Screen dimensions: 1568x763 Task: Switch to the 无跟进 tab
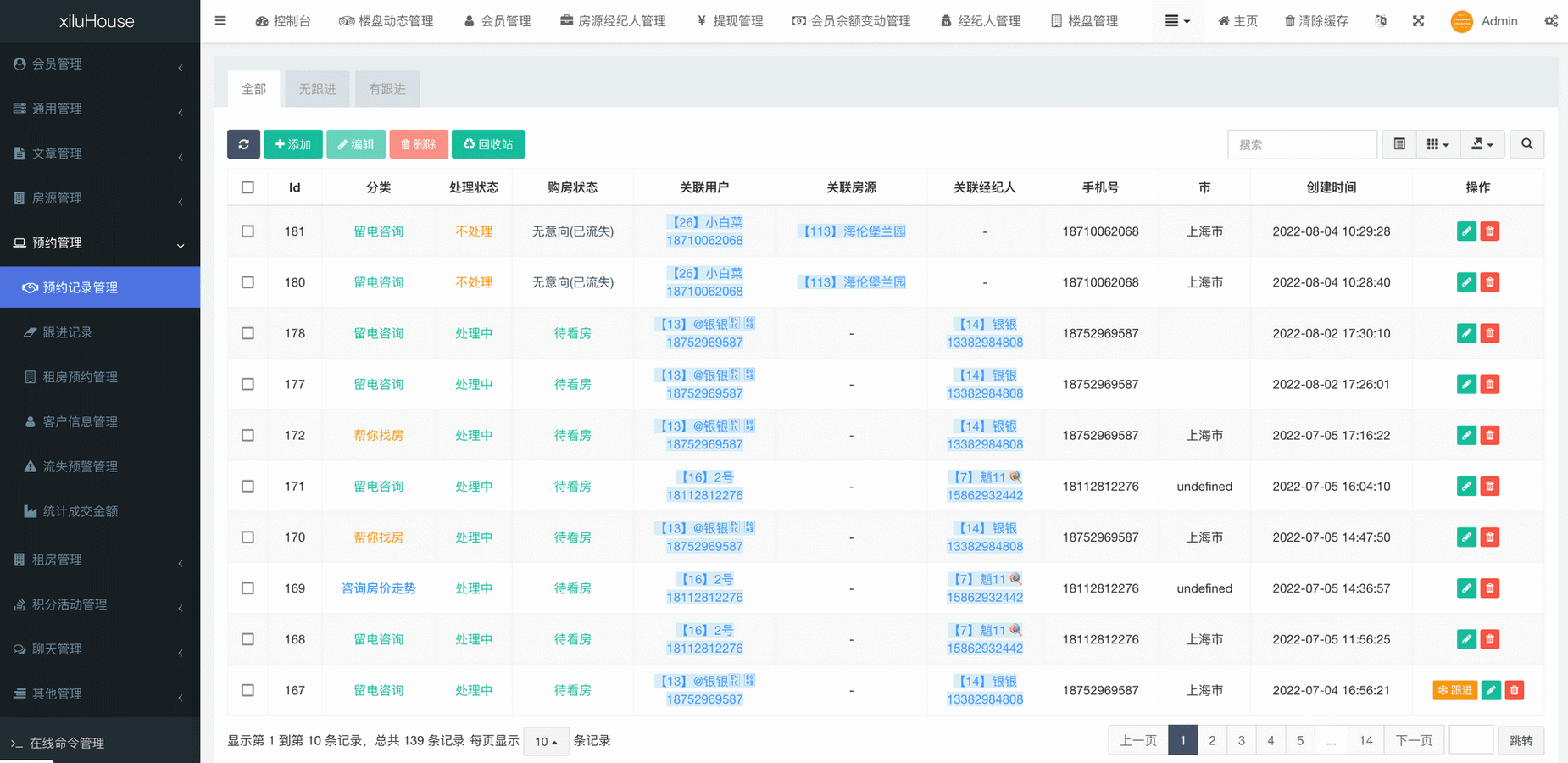click(317, 89)
